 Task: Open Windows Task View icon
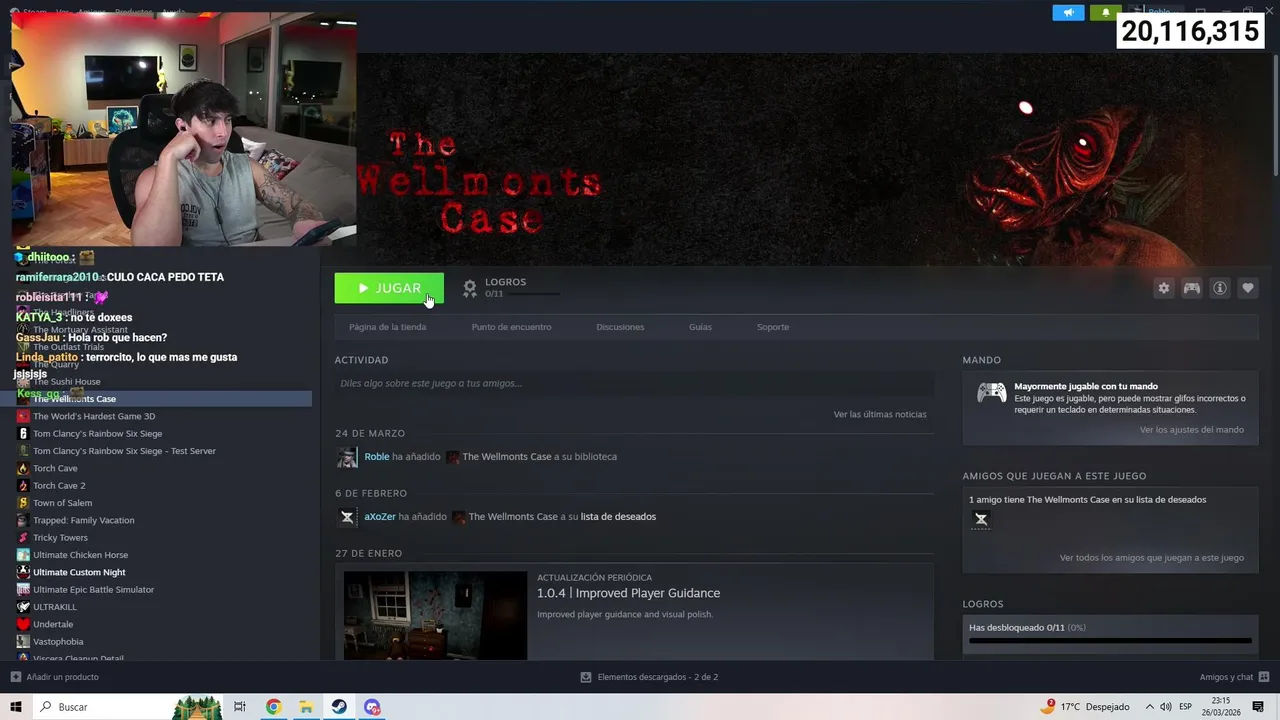pos(240,707)
